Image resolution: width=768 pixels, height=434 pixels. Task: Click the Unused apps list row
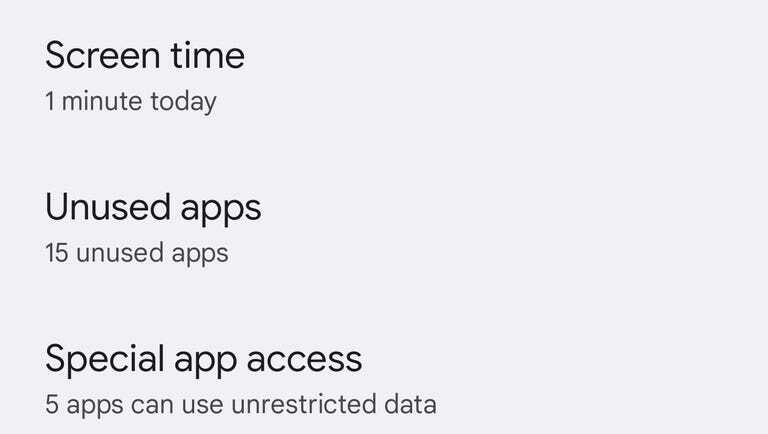click(x=384, y=228)
